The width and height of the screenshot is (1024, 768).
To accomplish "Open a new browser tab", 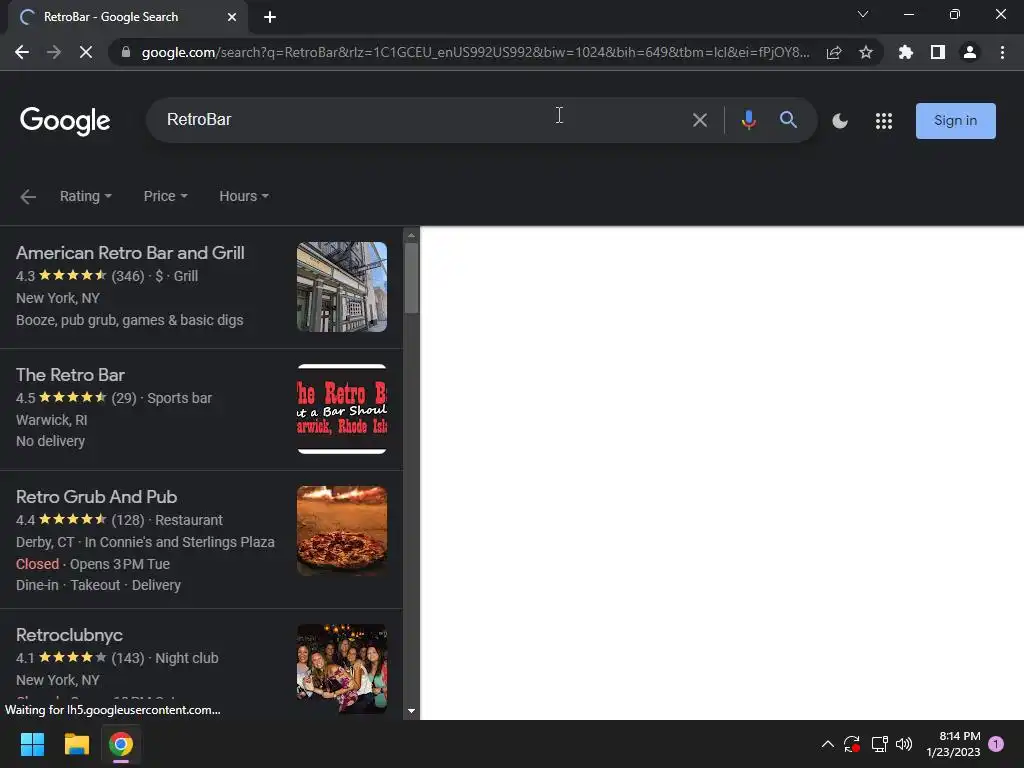I will click(x=270, y=17).
